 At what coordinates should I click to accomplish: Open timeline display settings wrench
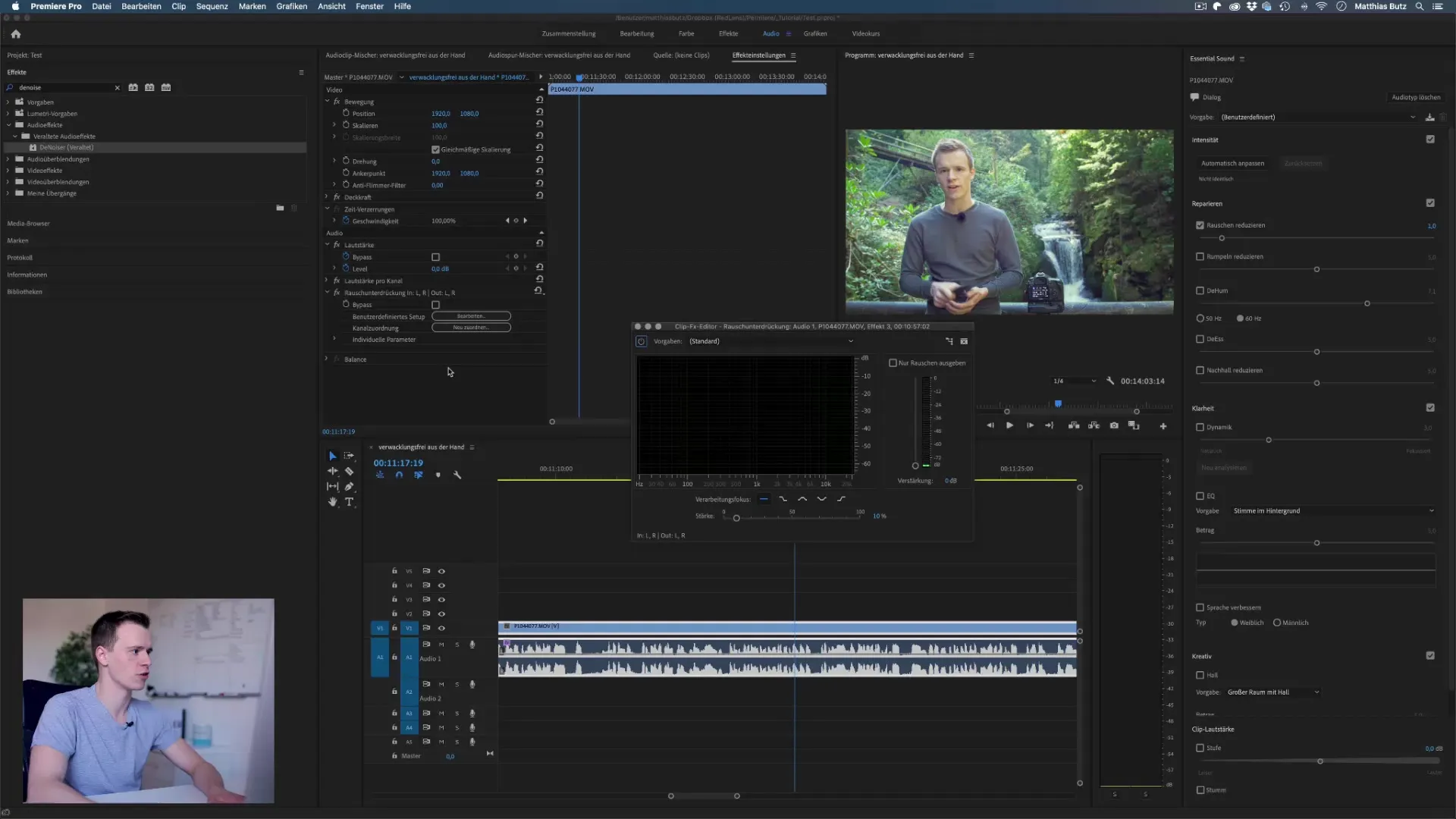coord(457,475)
